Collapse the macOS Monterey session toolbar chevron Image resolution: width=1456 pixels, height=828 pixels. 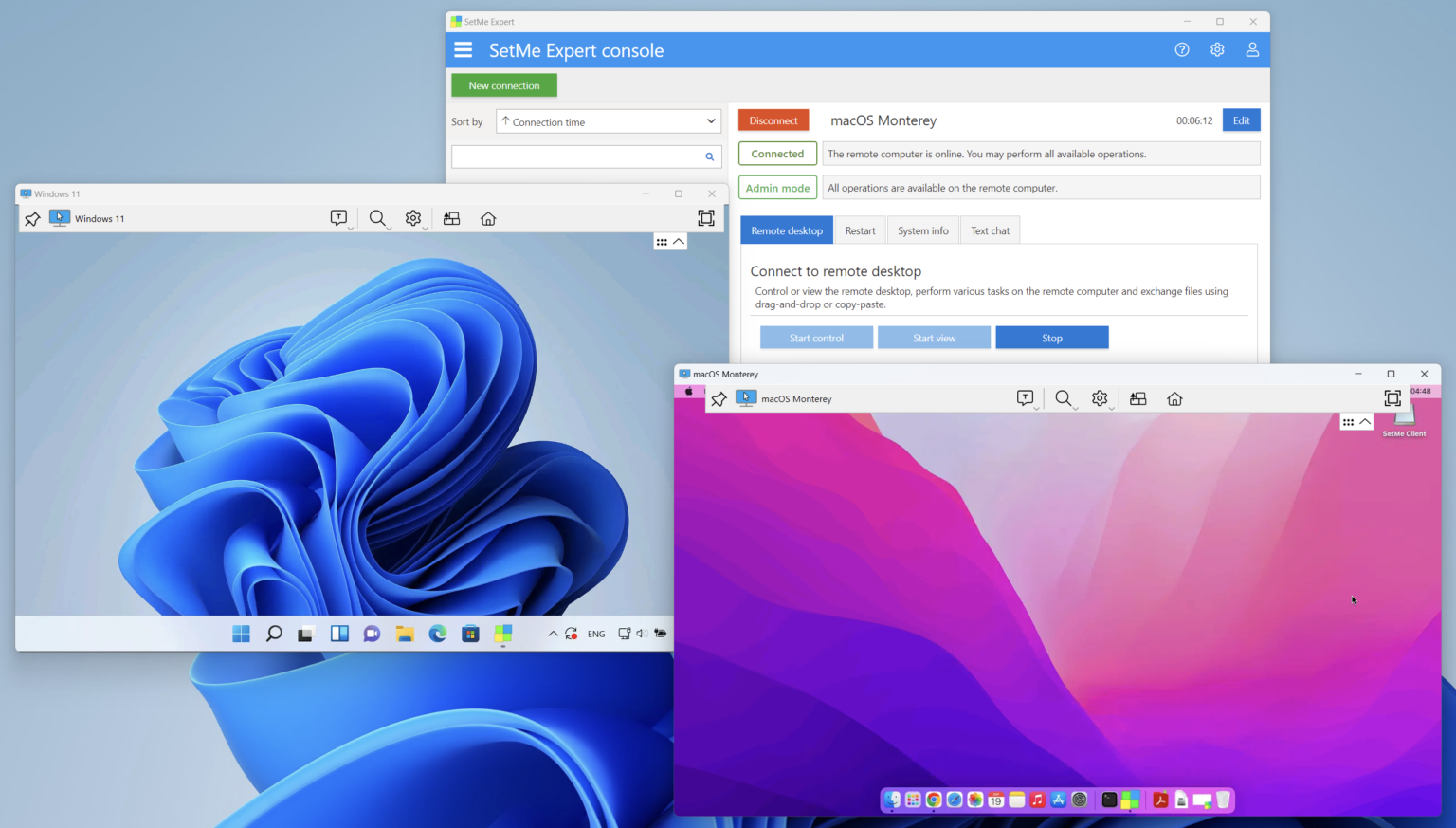(x=1365, y=422)
